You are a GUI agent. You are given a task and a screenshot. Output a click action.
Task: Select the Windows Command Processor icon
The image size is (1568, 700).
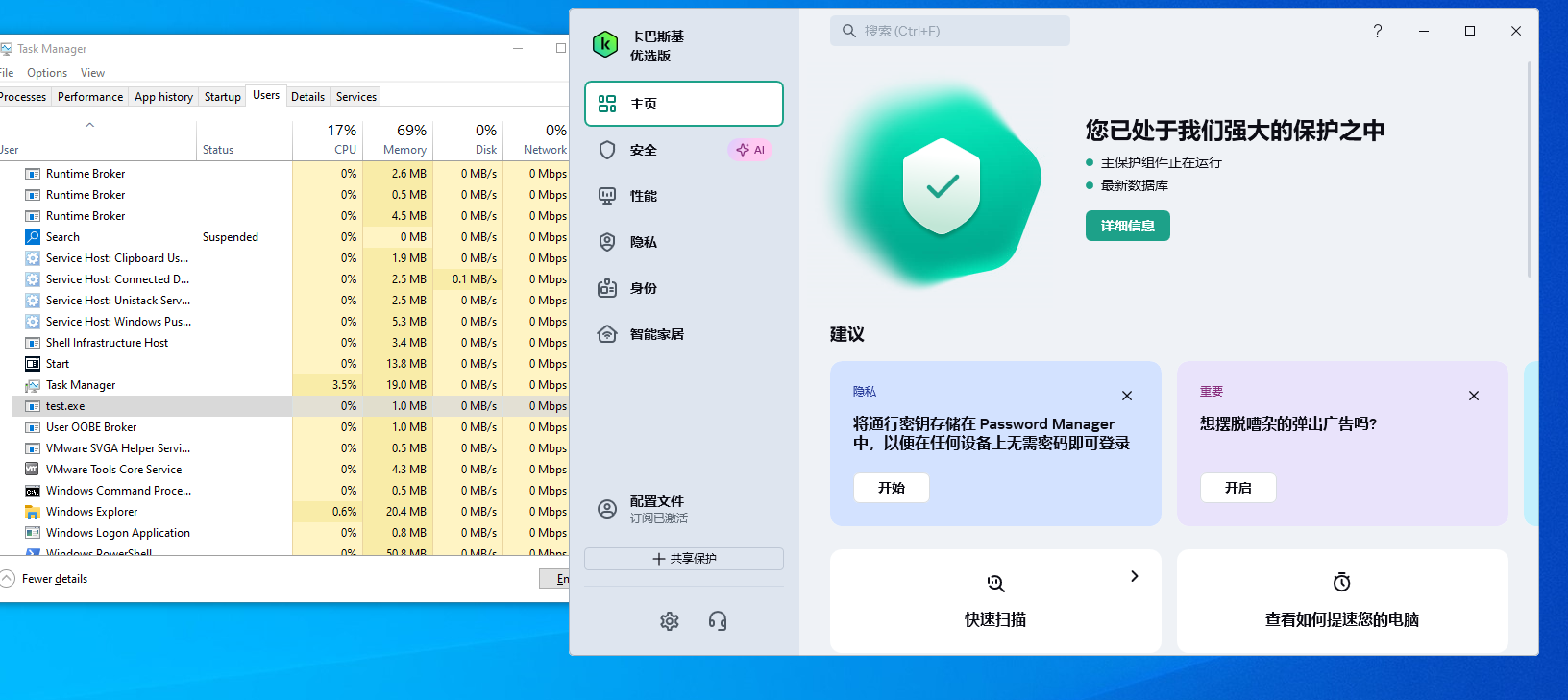pyautogui.click(x=33, y=491)
